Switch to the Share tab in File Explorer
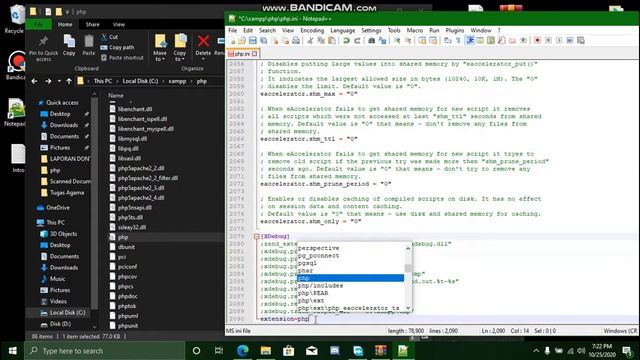This screenshot has height=360, width=640. (93, 24)
